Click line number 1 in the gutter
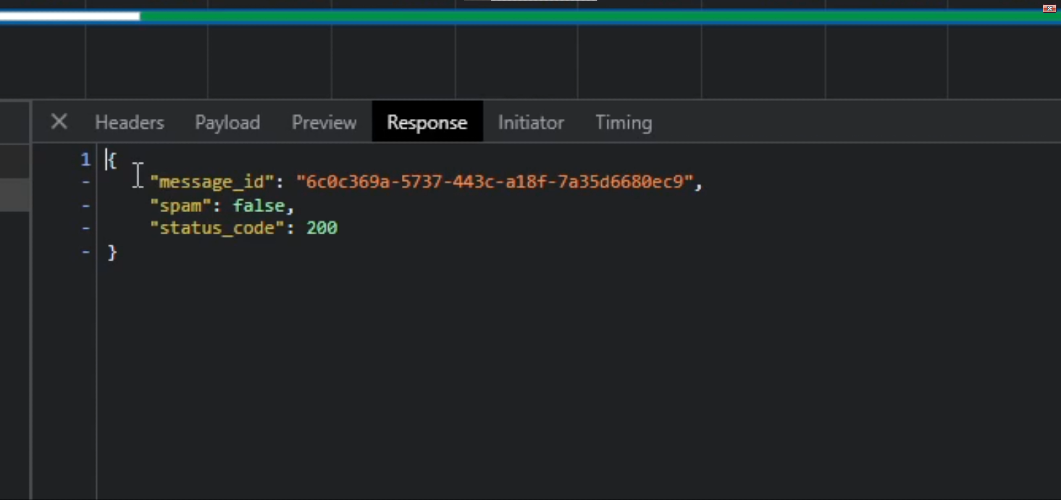1061x500 pixels. (x=85, y=160)
